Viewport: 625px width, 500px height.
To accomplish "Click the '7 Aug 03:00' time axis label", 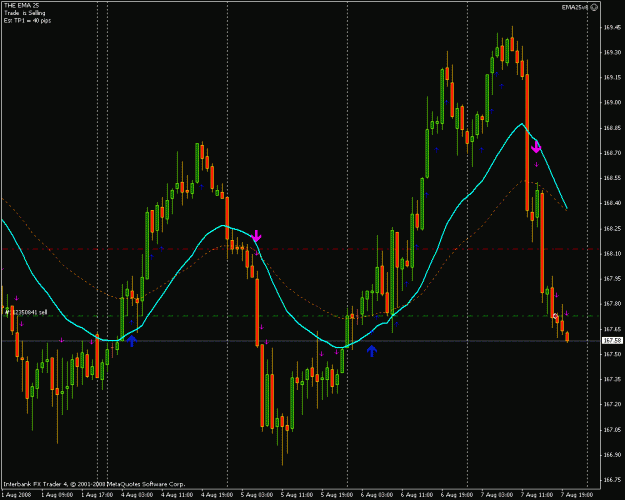I will click(497, 495).
